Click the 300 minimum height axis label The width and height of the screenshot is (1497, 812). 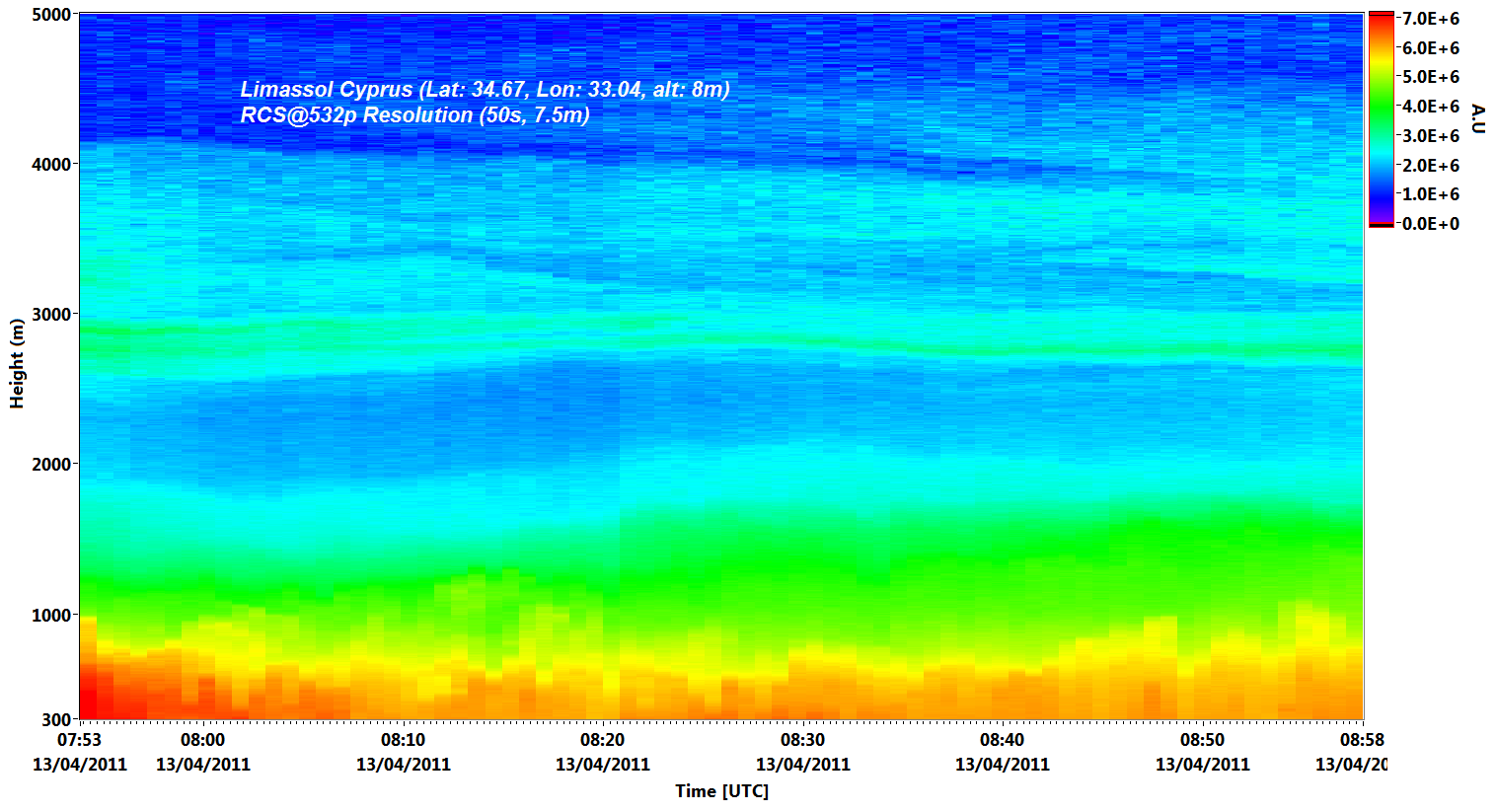(56, 720)
